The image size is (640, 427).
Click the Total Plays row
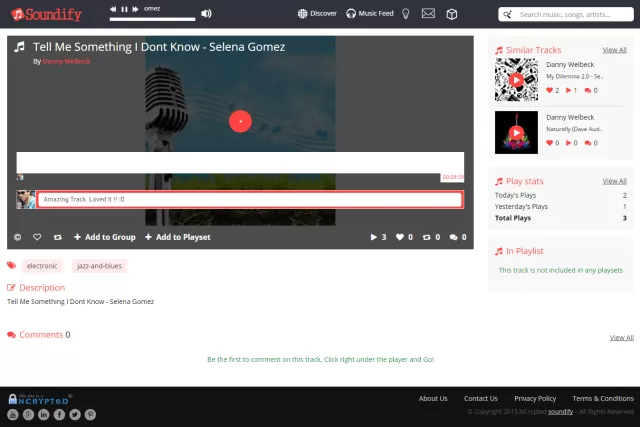click(561, 218)
